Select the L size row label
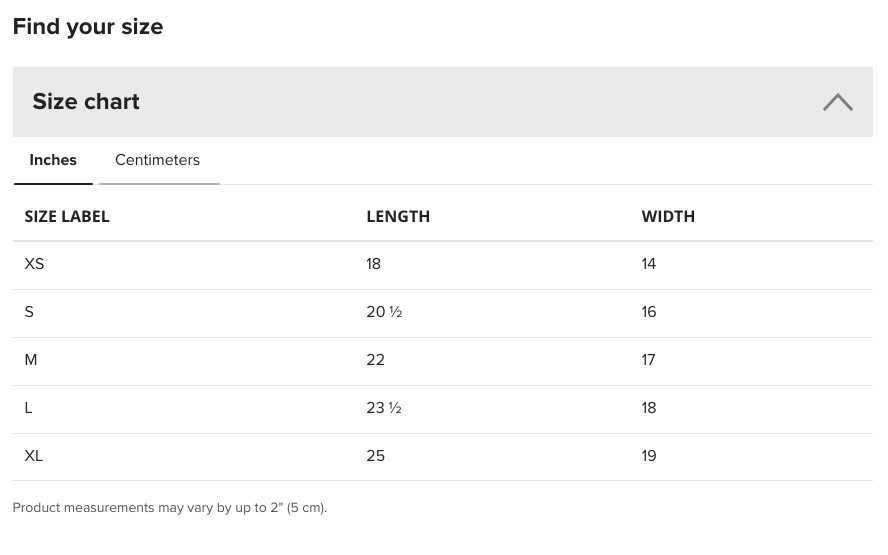Image resolution: width=888 pixels, height=555 pixels. coord(28,408)
